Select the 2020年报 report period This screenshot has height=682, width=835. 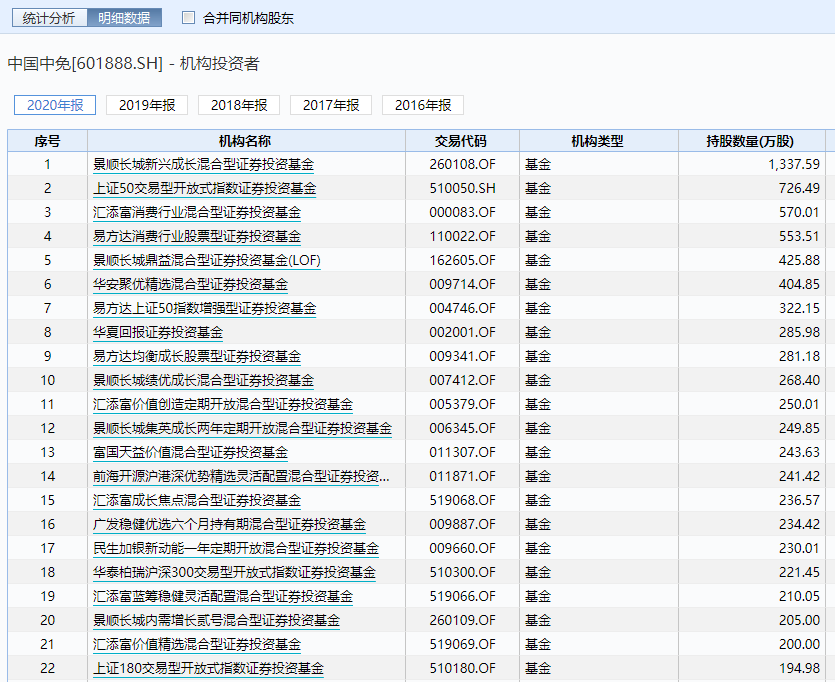pyautogui.click(x=55, y=105)
